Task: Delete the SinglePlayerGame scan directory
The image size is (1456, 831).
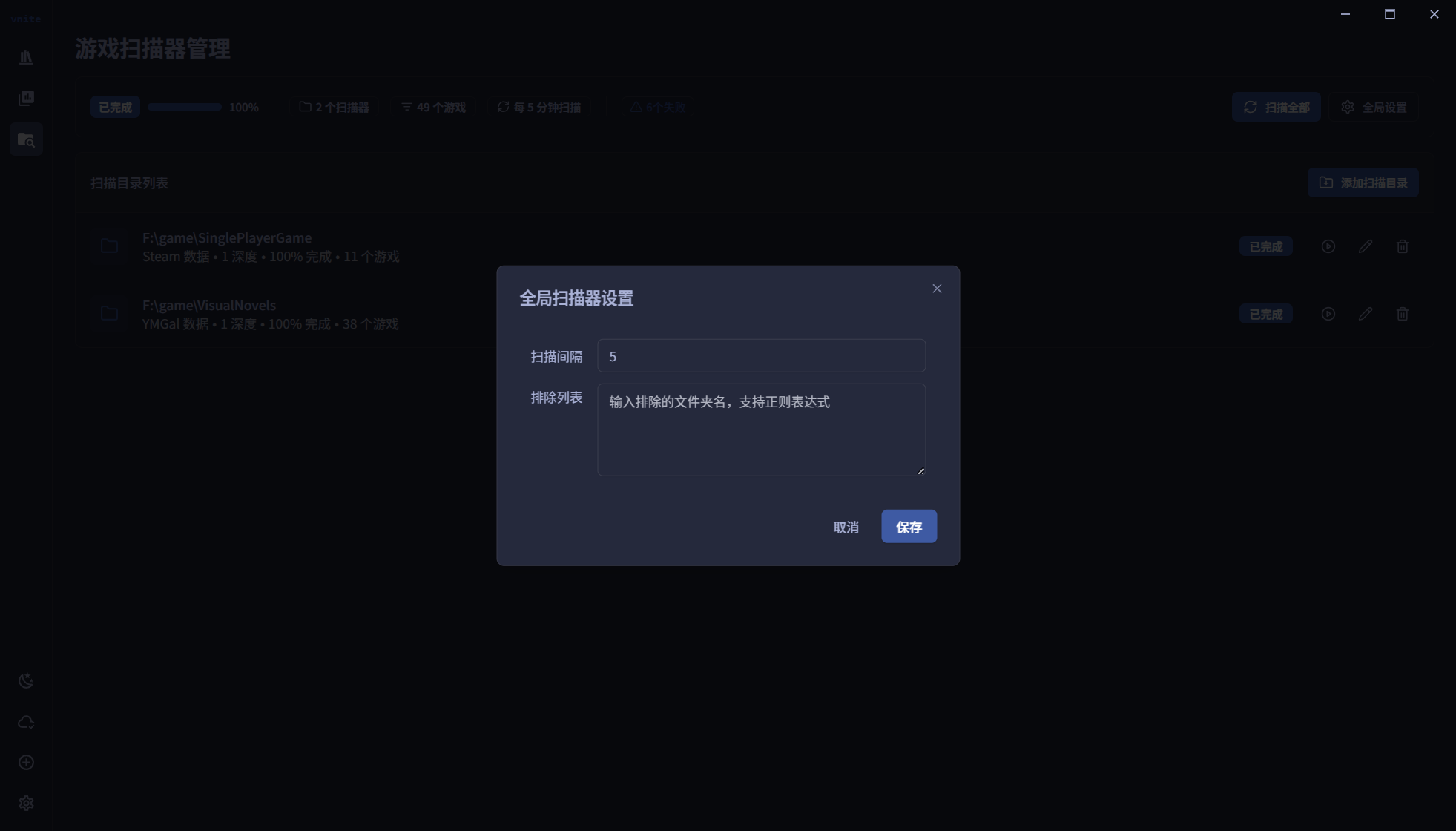Action: pos(1402,246)
